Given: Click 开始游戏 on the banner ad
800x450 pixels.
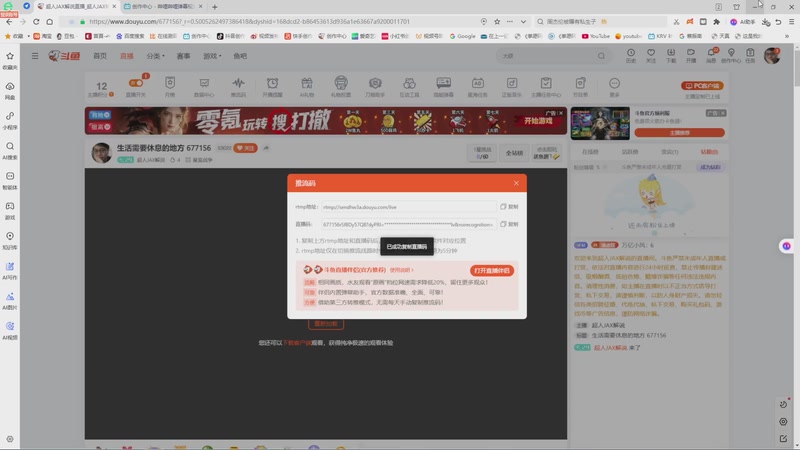Looking at the screenshot, I should [x=539, y=121].
